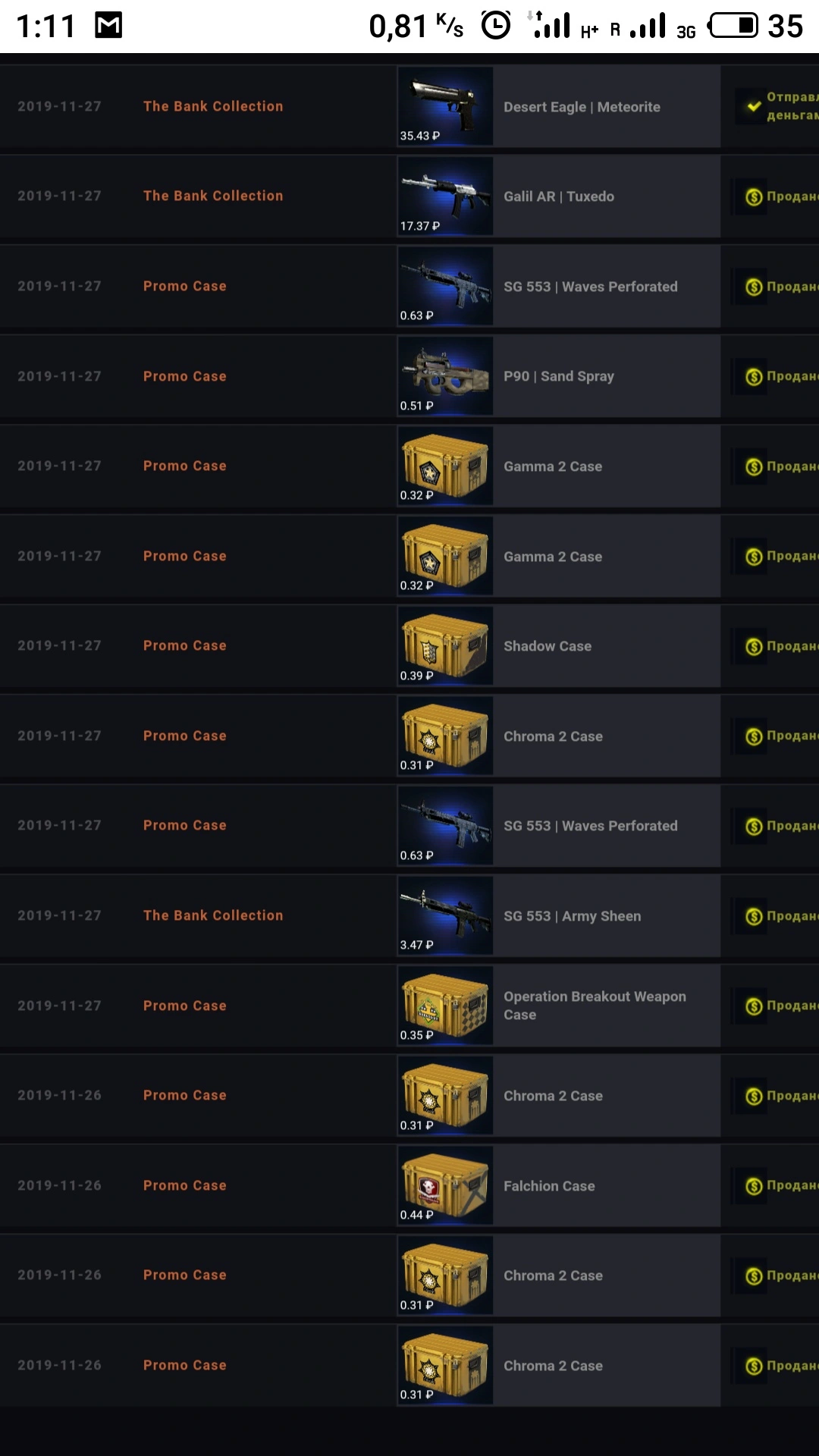Click the Promo Case link for Falchion Case
Viewport: 819px width, 1456px height.
pyautogui.click(x=185, y=1185)
